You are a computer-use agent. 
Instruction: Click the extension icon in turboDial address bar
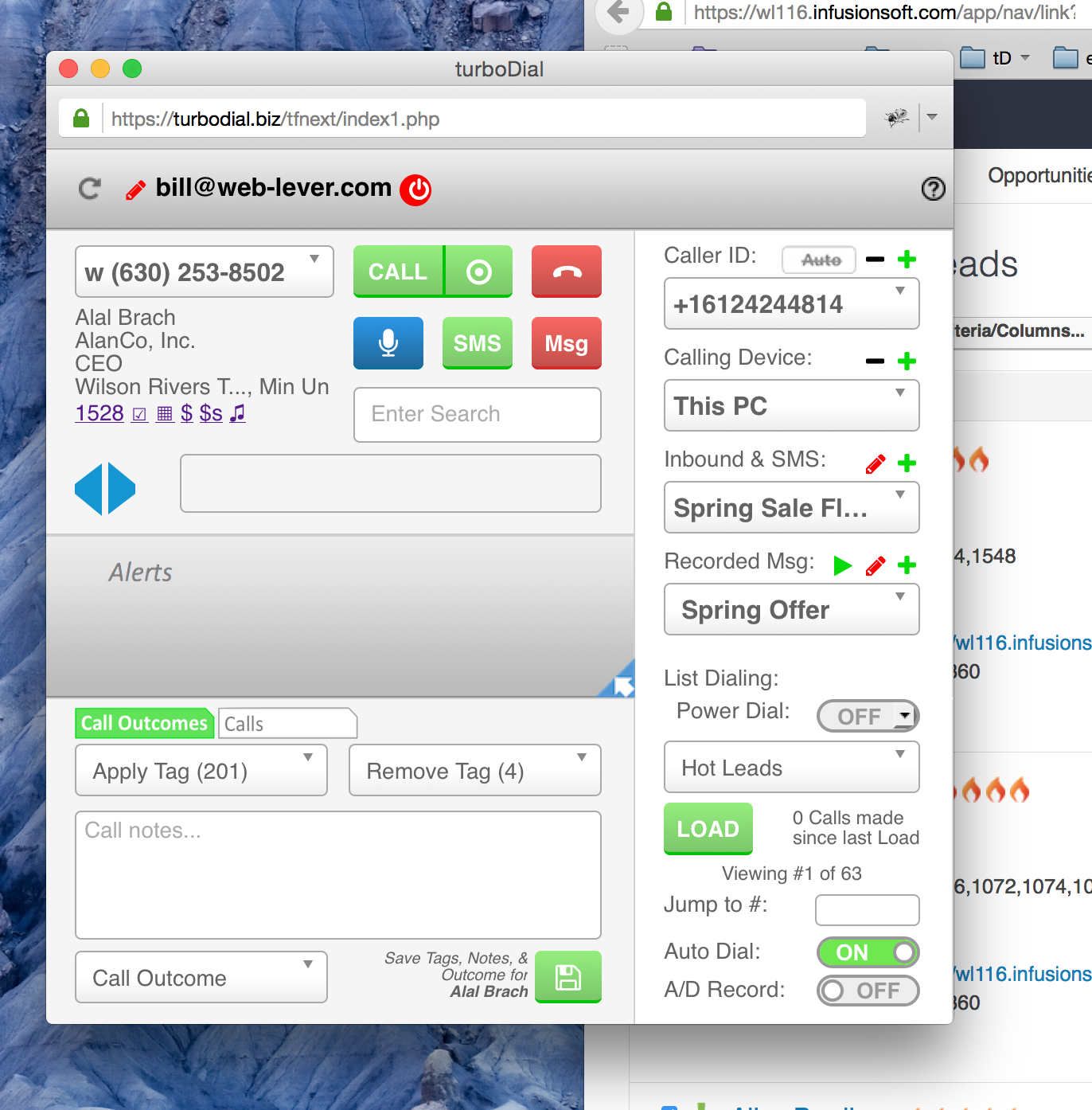point(897,119)
